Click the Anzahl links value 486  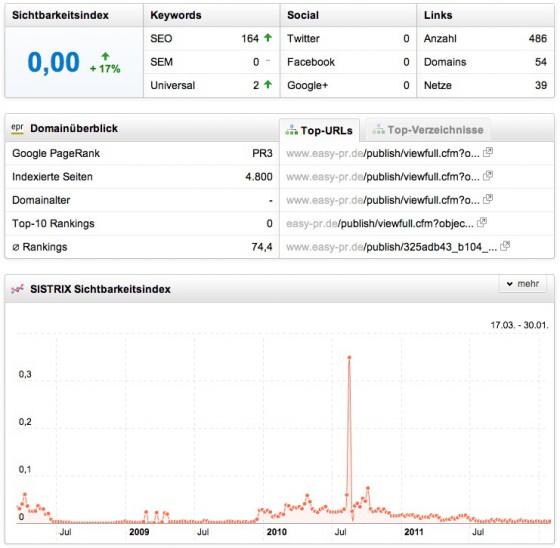pyautogui.click(x=538, y=39)
